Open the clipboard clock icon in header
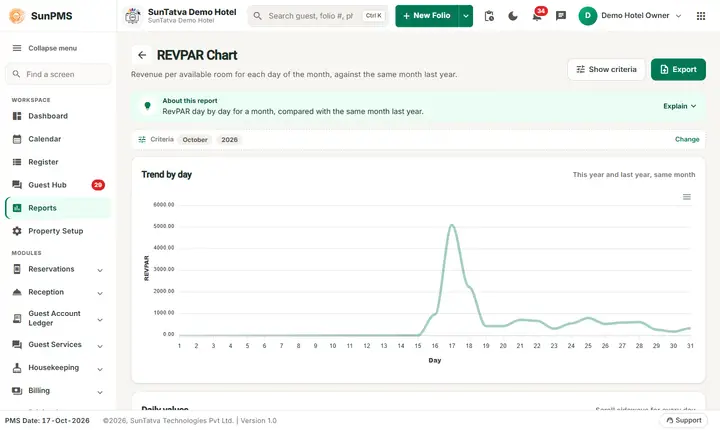The height and width of the screenshot is (430, 720). point(489,16)
